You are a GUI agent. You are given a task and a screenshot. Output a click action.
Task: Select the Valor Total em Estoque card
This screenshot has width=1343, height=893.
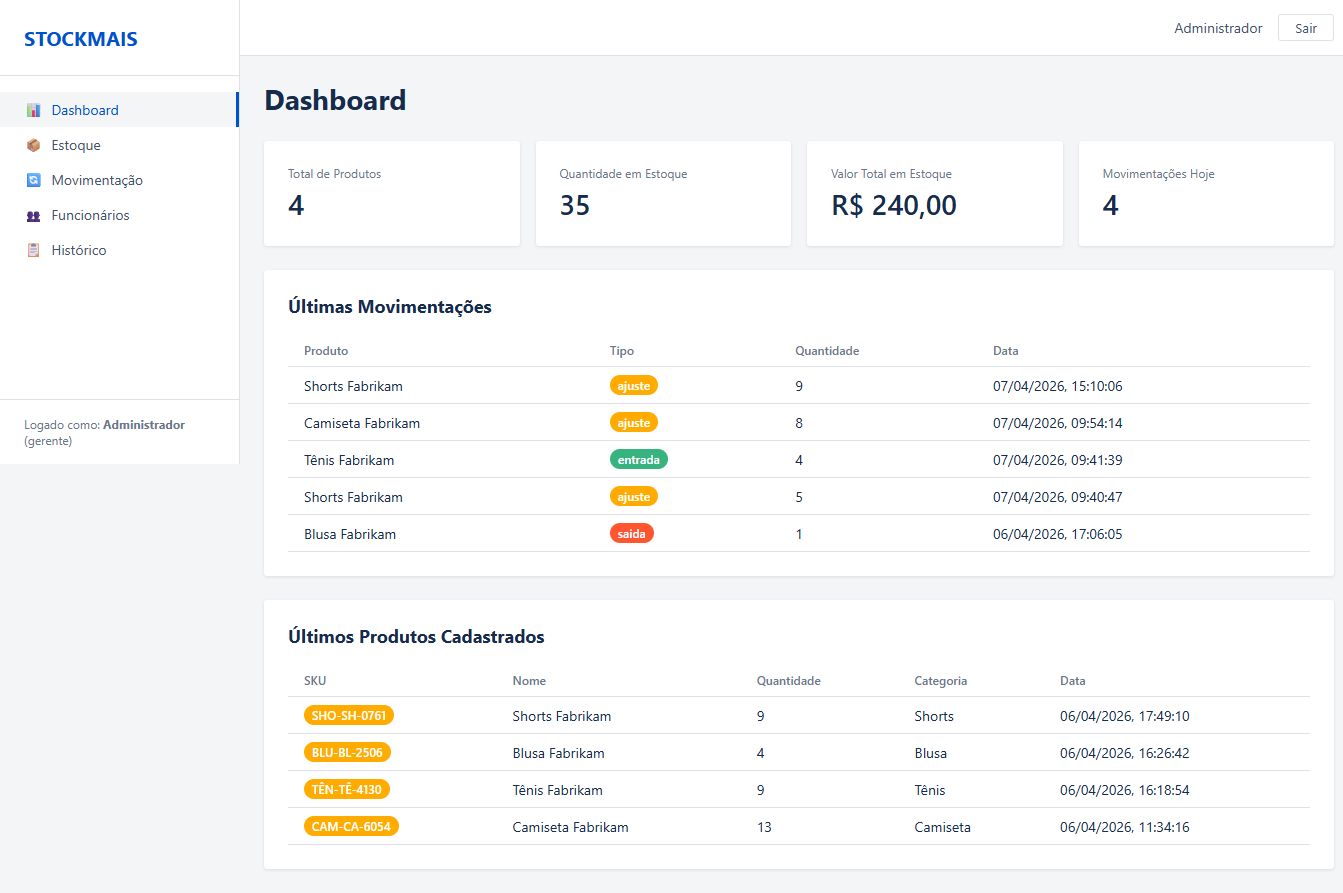[934, 193]
